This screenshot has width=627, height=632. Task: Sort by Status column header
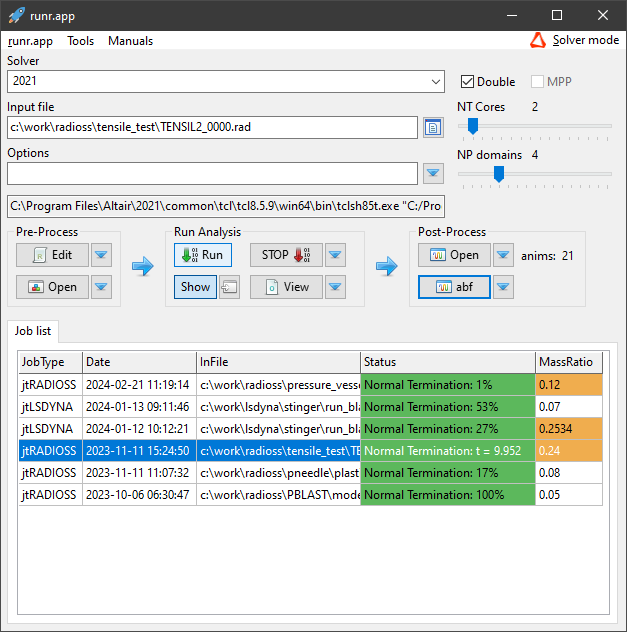448,362
